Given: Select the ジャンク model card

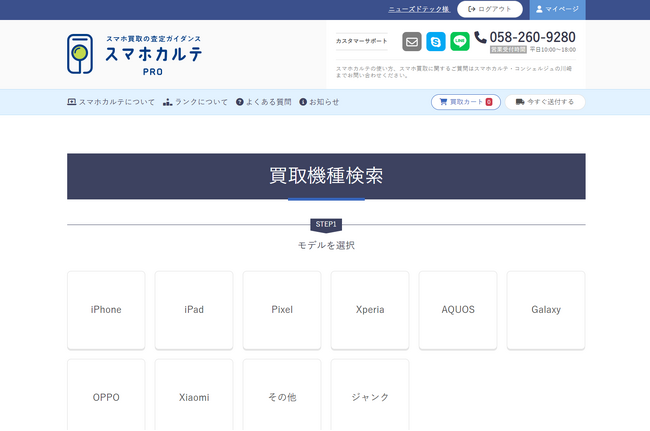Looking at the screenshot, I should [x=370, y=395].
